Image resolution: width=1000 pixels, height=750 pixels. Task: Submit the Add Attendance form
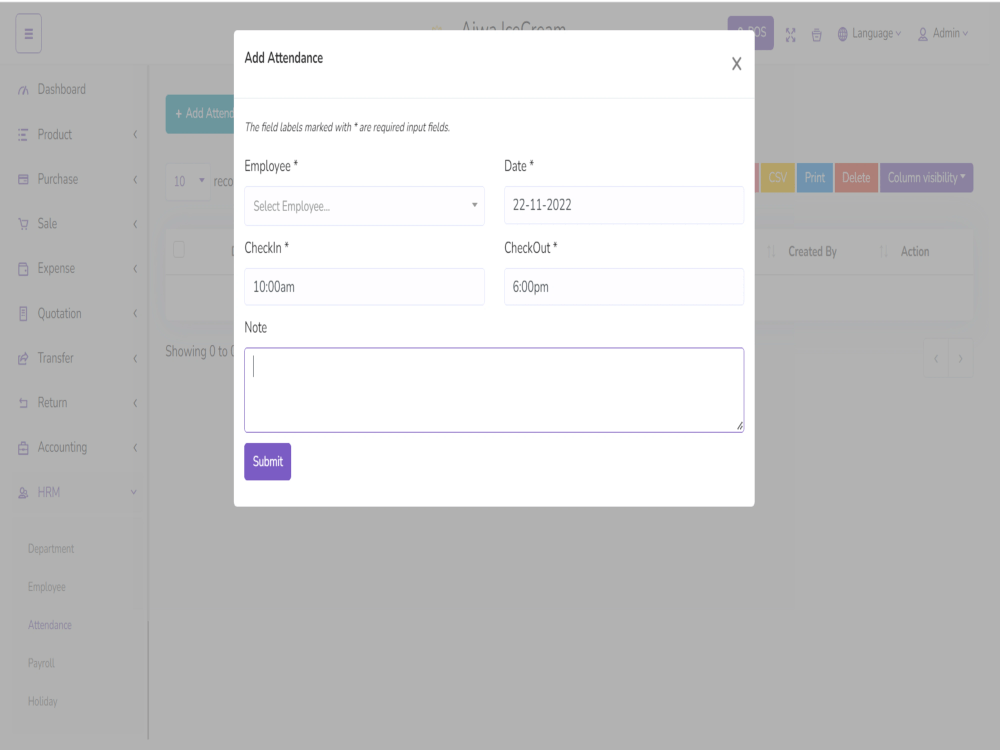click(x=267, y=461)
